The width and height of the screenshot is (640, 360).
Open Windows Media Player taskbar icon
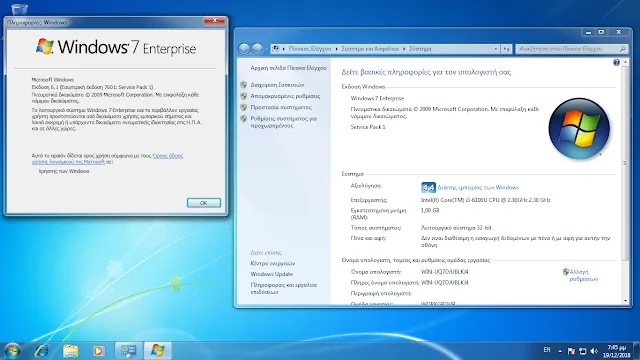pyautogui.click(x=98, y=351)
